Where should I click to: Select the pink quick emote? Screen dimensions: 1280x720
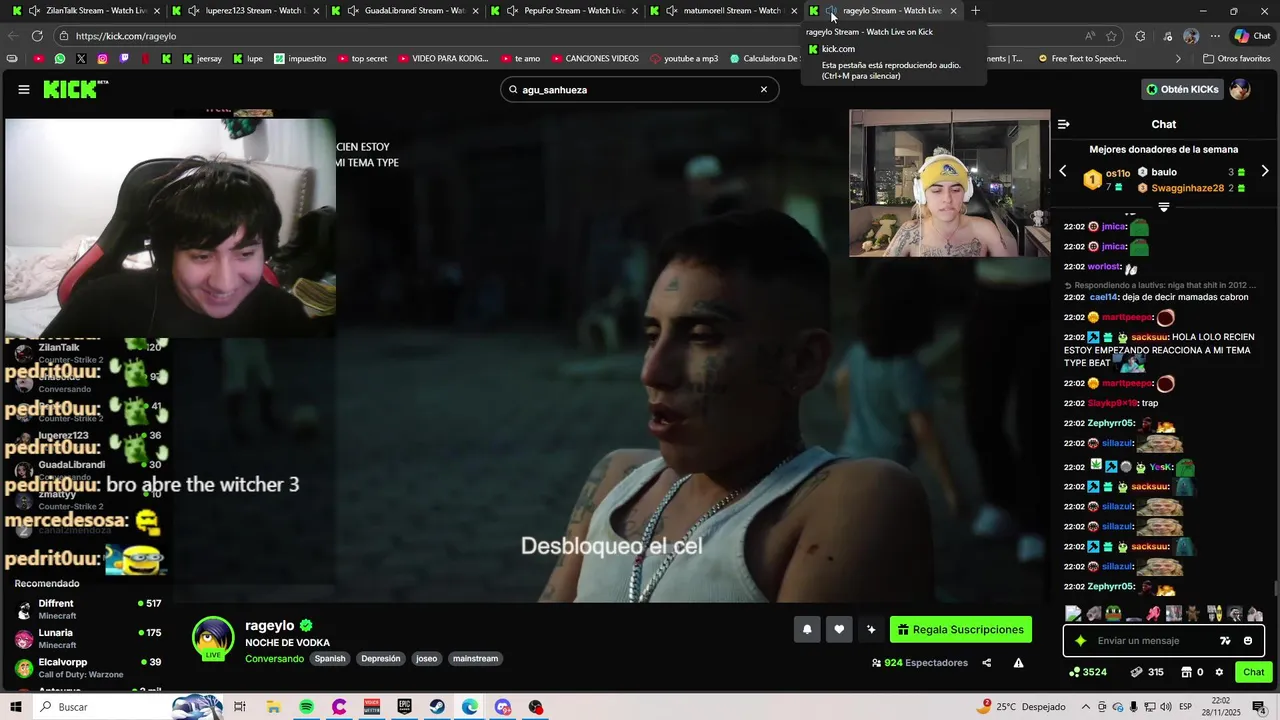[x=1153, y=614]
